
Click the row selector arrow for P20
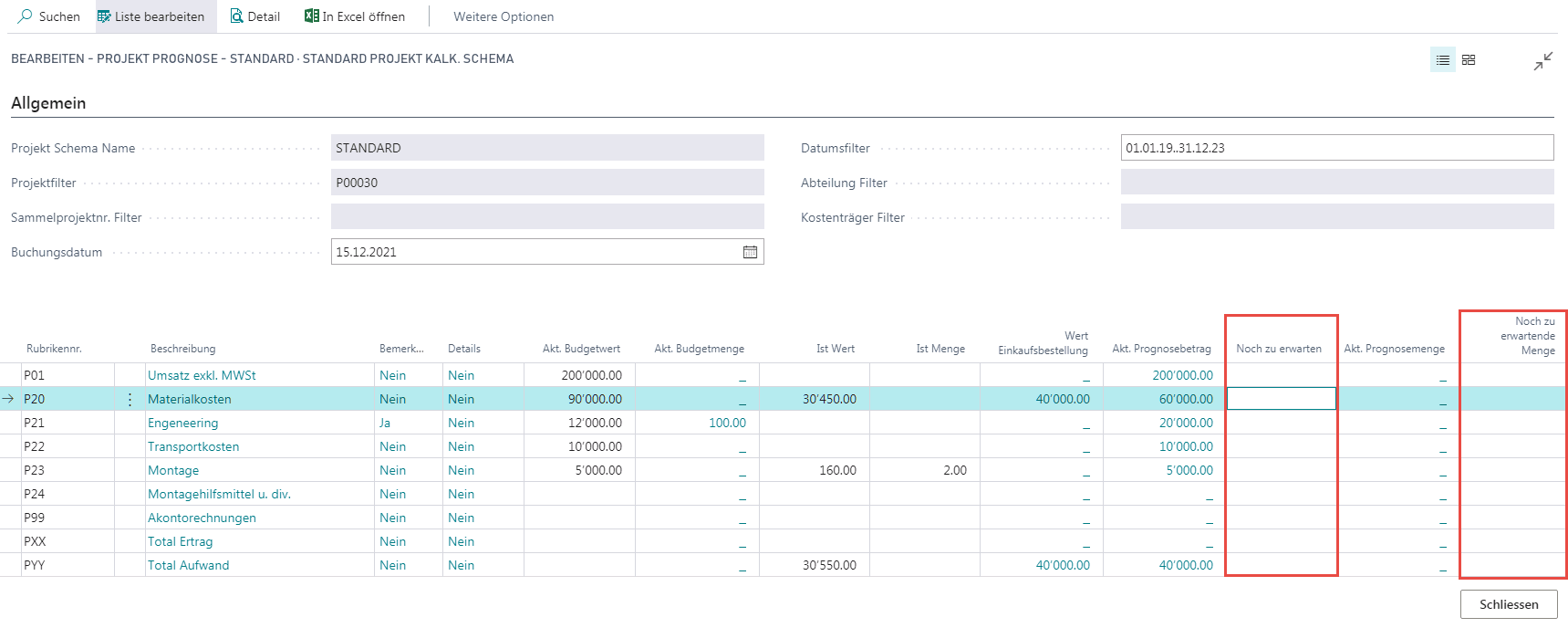coord(9,399)
